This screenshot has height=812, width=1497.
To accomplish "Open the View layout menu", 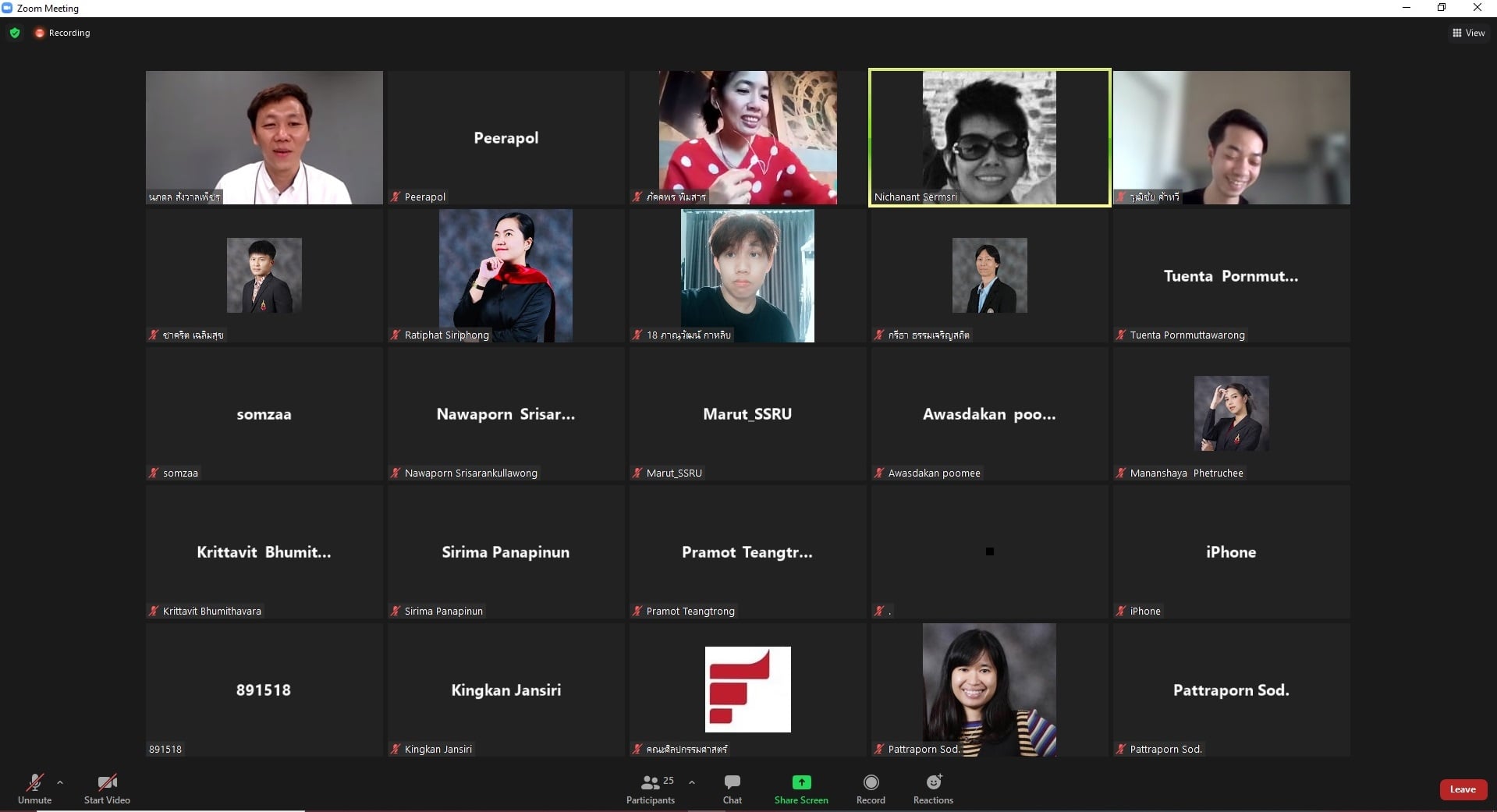I will (1468, 33).
